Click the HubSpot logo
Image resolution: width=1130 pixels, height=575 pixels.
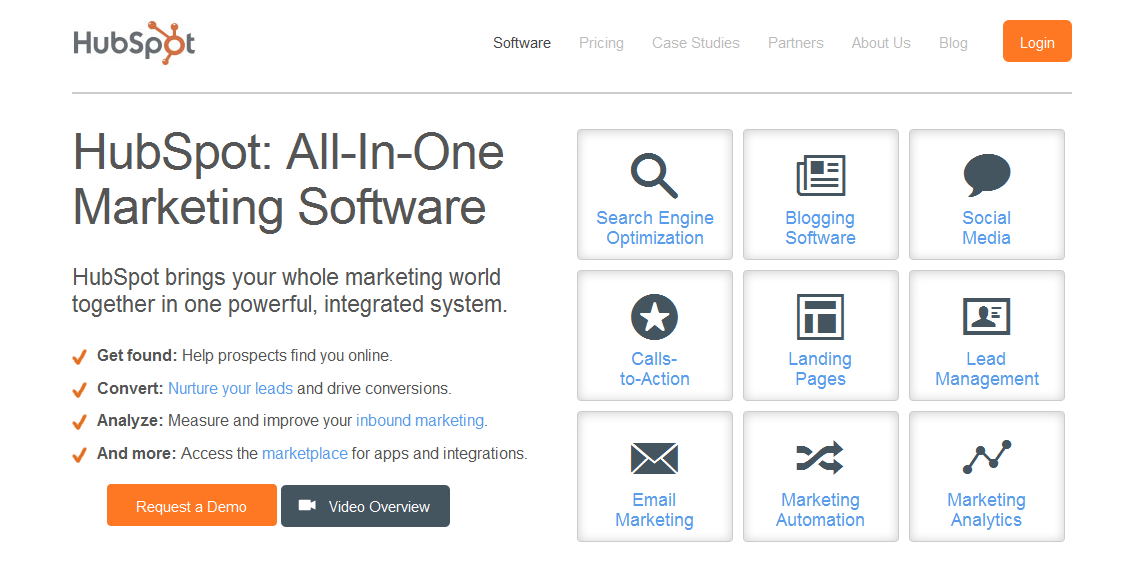[134, 43]
